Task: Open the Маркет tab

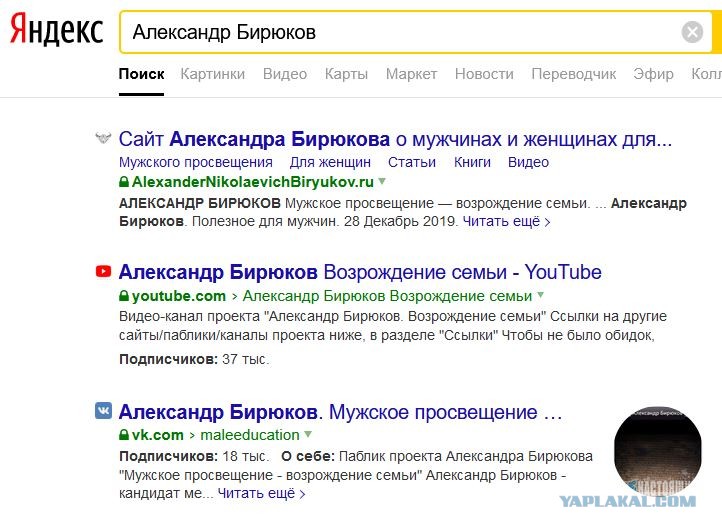Action: (x=411, y=74)
